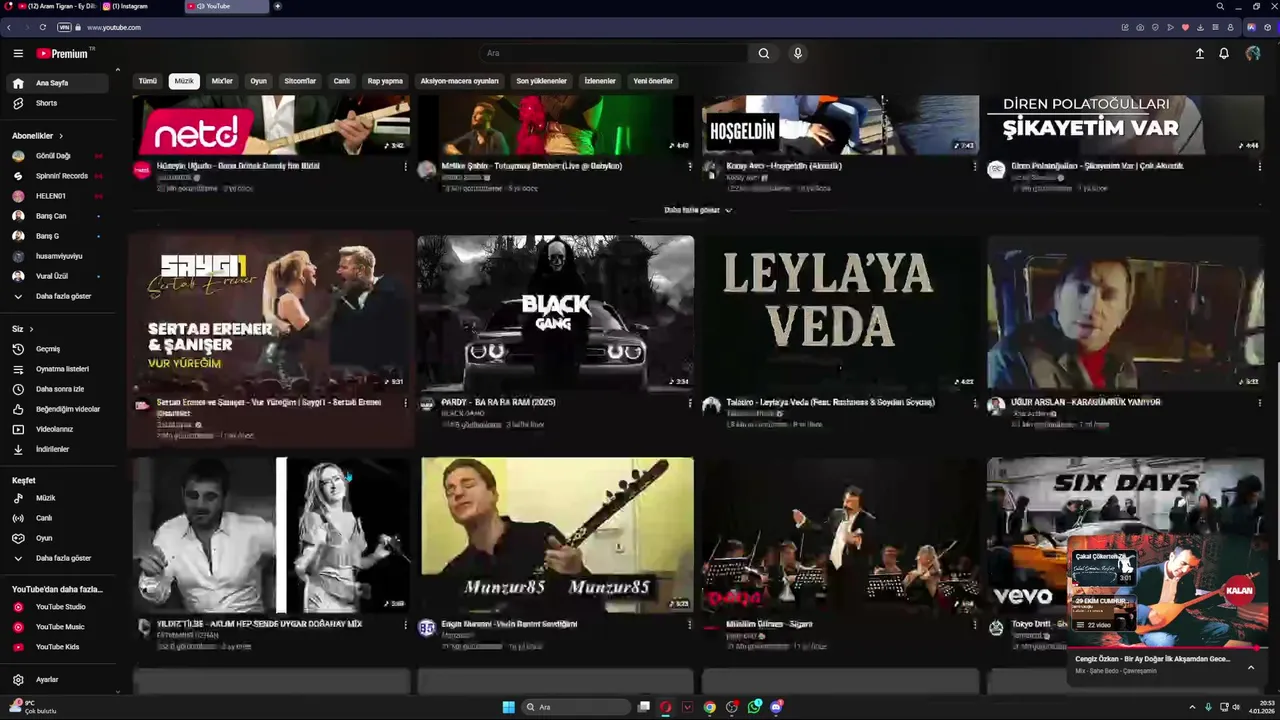Open Oyun under Keşfet section
1280x720 pixels.
(x=57, y=538)
